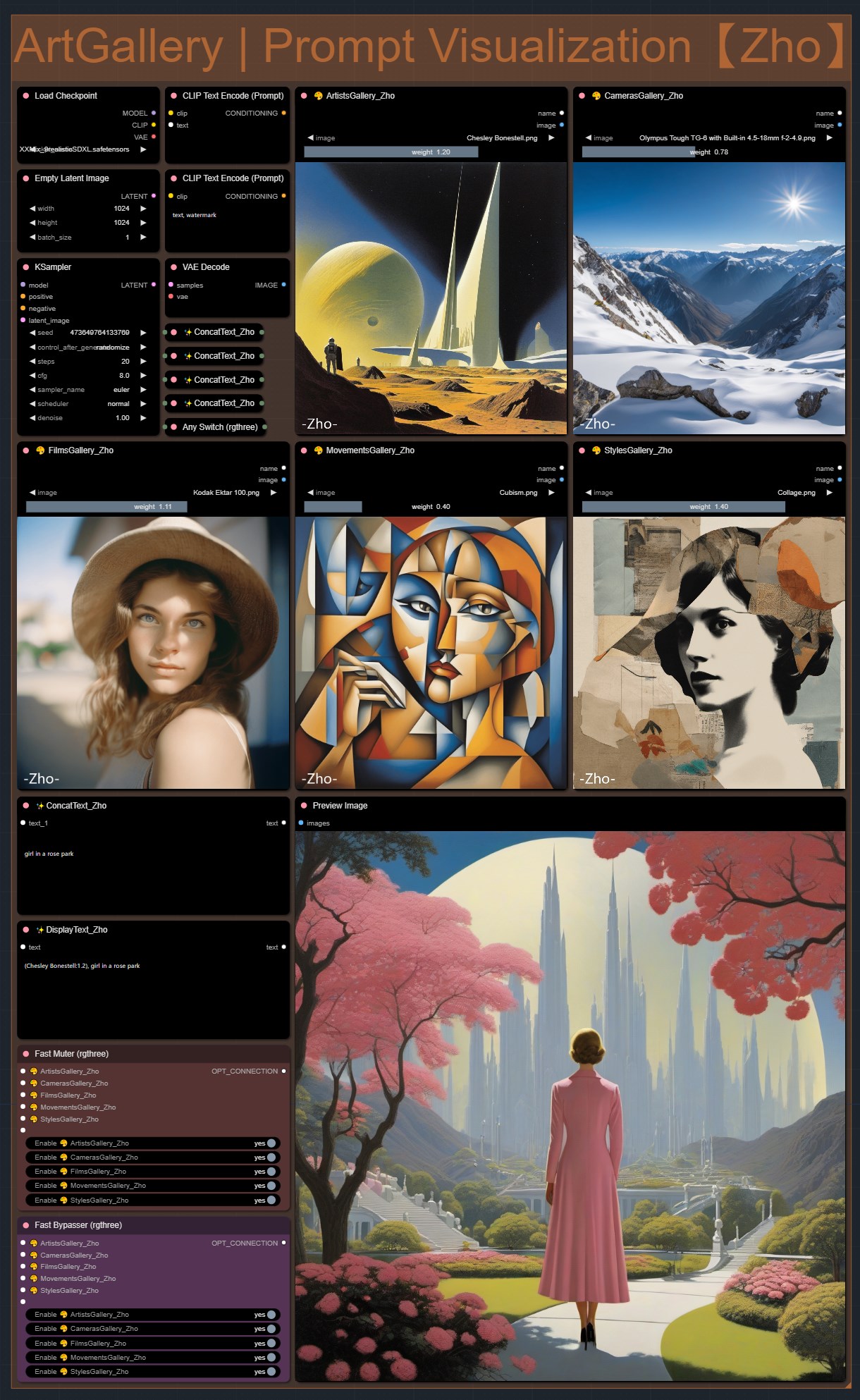860x1400 pixels.
Task: Click the seed value field in KSampler
Action: 87,333
